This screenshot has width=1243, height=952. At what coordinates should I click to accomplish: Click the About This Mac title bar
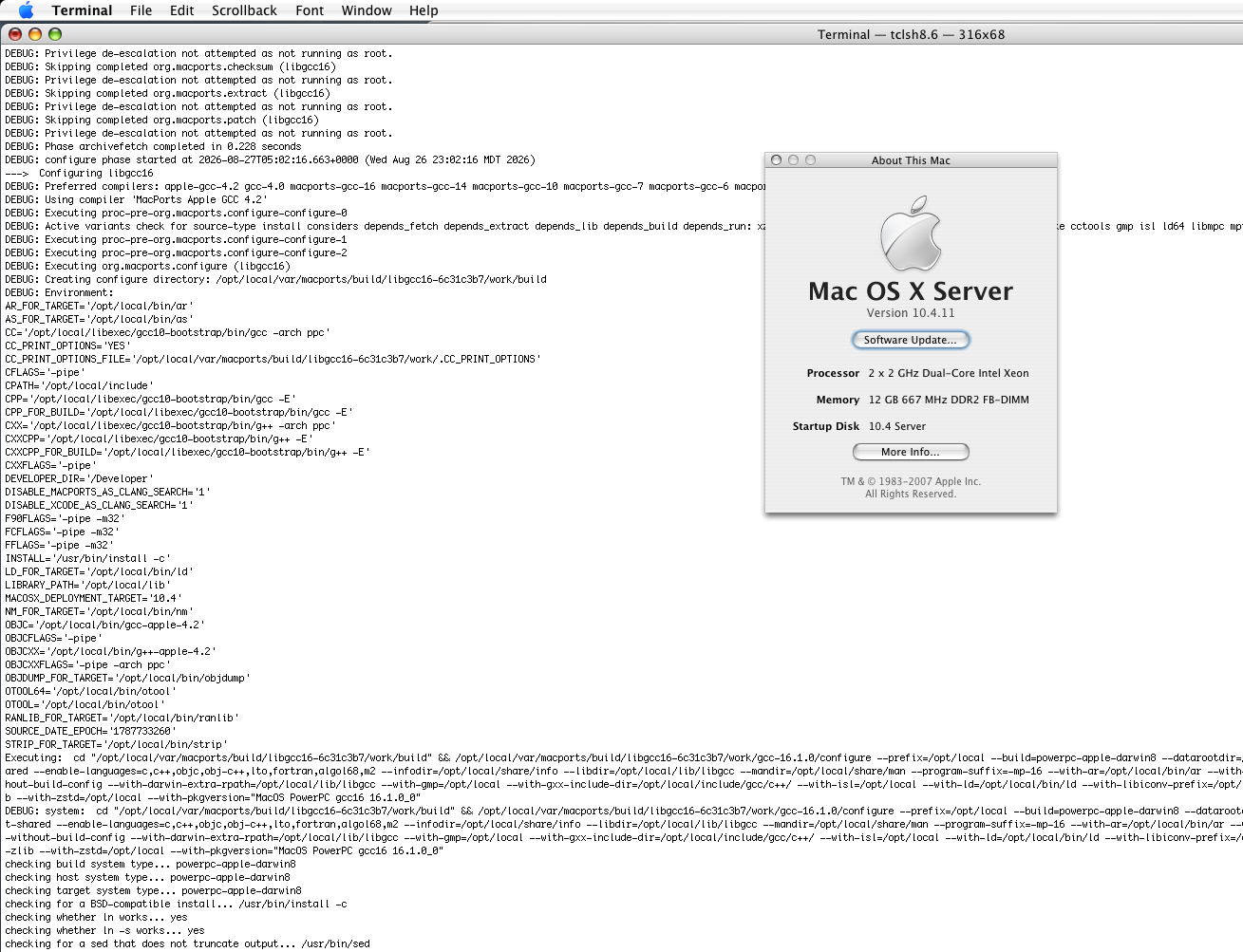coord(911,160)
